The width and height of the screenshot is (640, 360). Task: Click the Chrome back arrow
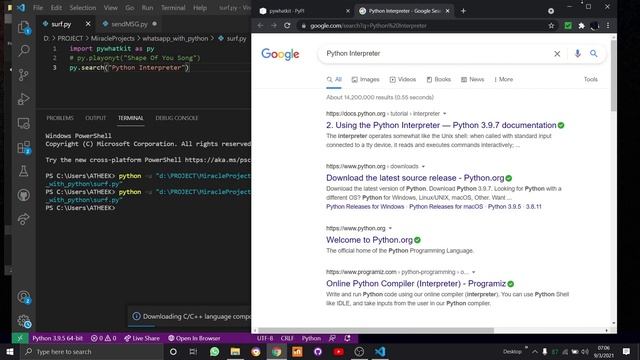[x=260, y=25]
